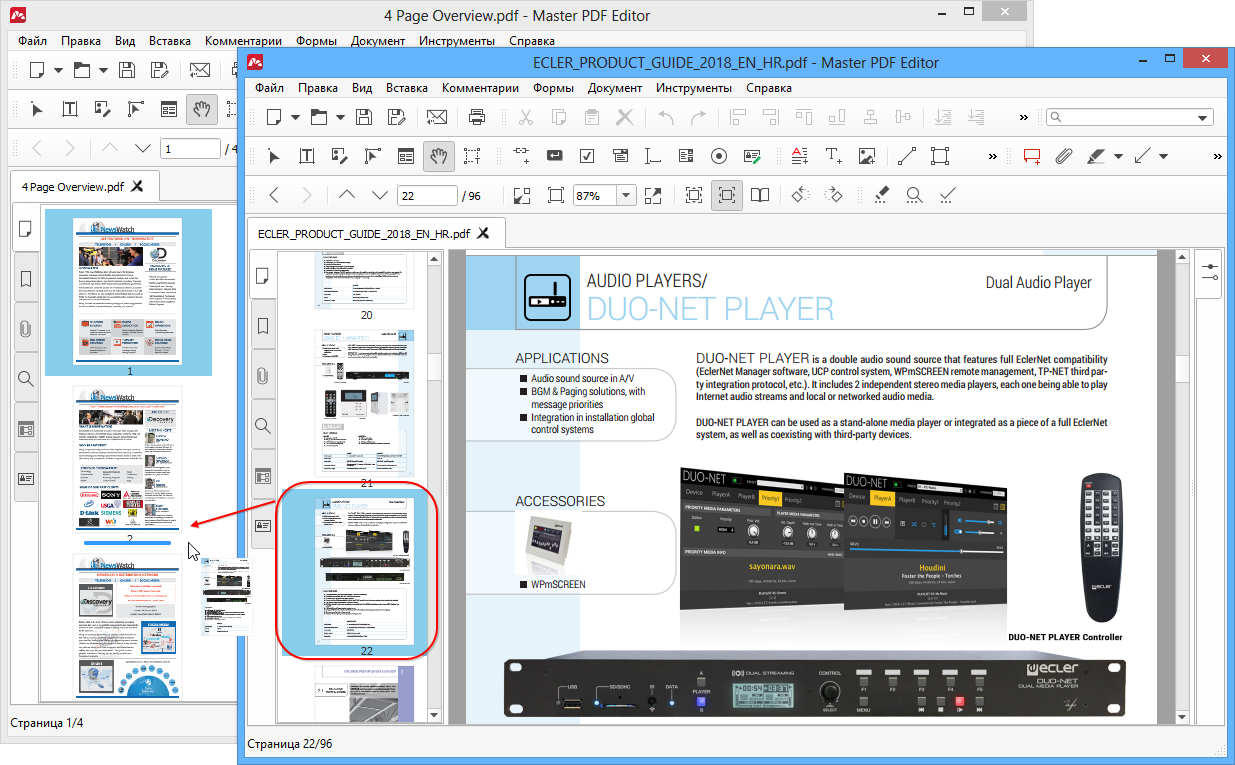Toggle the Hand tool in ECLER toolbar

438,156
